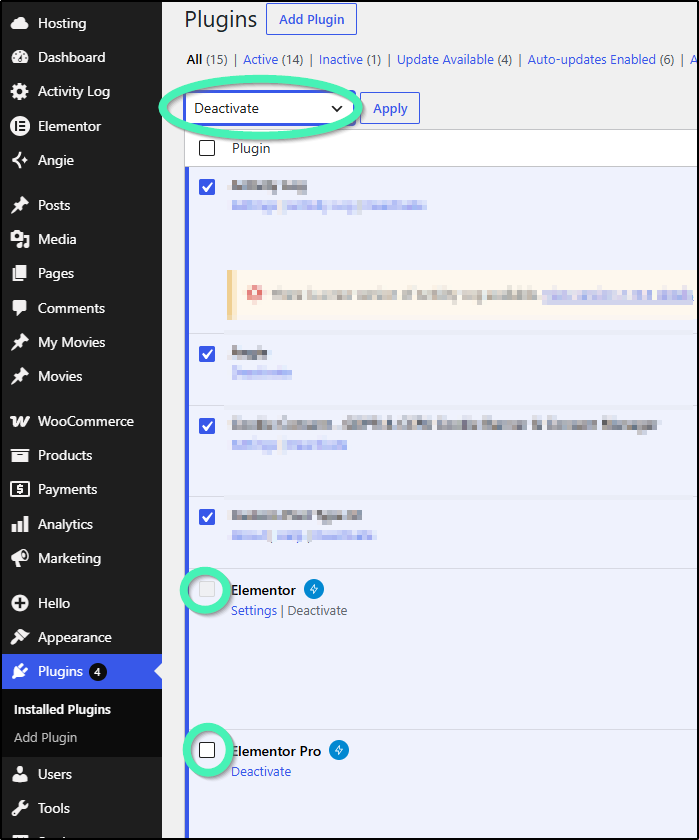Click the Hello plus-circle icon
The image size is (699, 840).
point(20,603)
